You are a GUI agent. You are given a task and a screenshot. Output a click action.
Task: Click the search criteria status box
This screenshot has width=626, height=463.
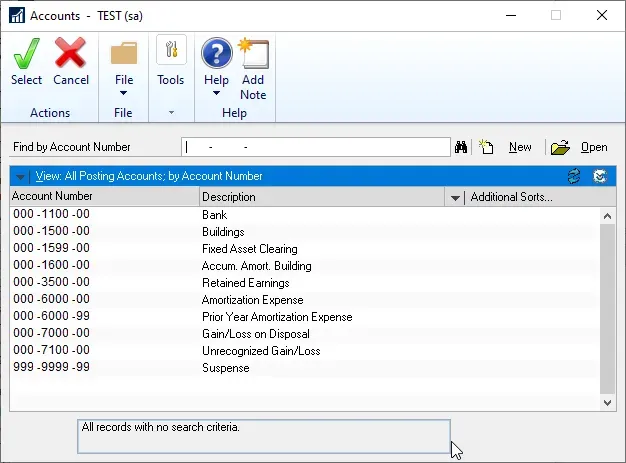264,436
